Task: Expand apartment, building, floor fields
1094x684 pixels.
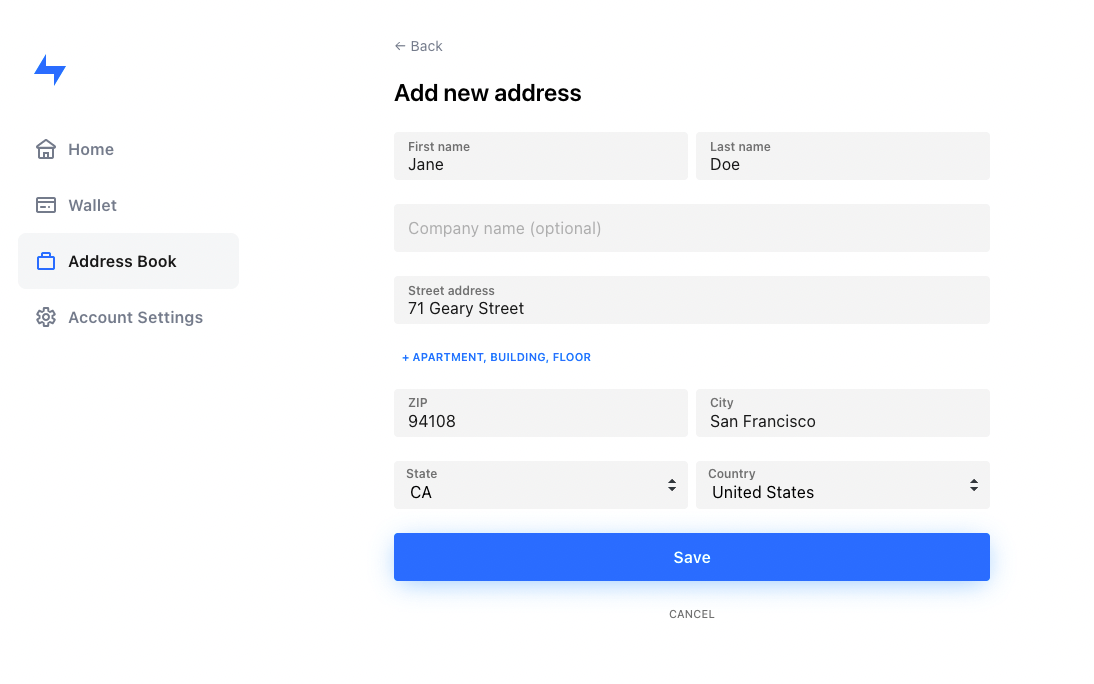Action: 496,357
